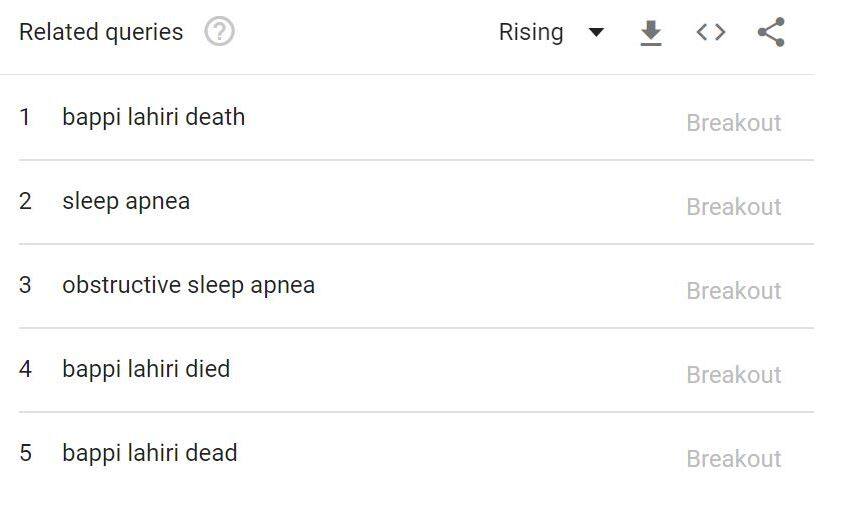Open the 'bappi lahiri death' query
Viewport: 853px width, 522px height.
(153, 117)
